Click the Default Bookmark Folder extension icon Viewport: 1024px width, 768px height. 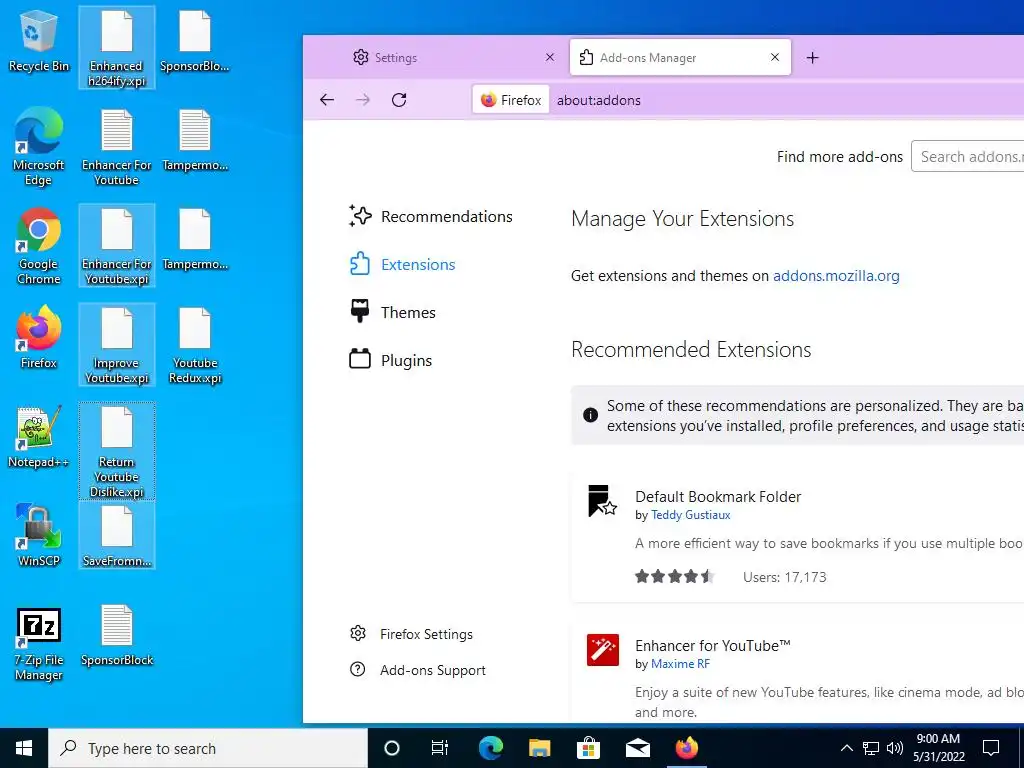click(602, 501)
